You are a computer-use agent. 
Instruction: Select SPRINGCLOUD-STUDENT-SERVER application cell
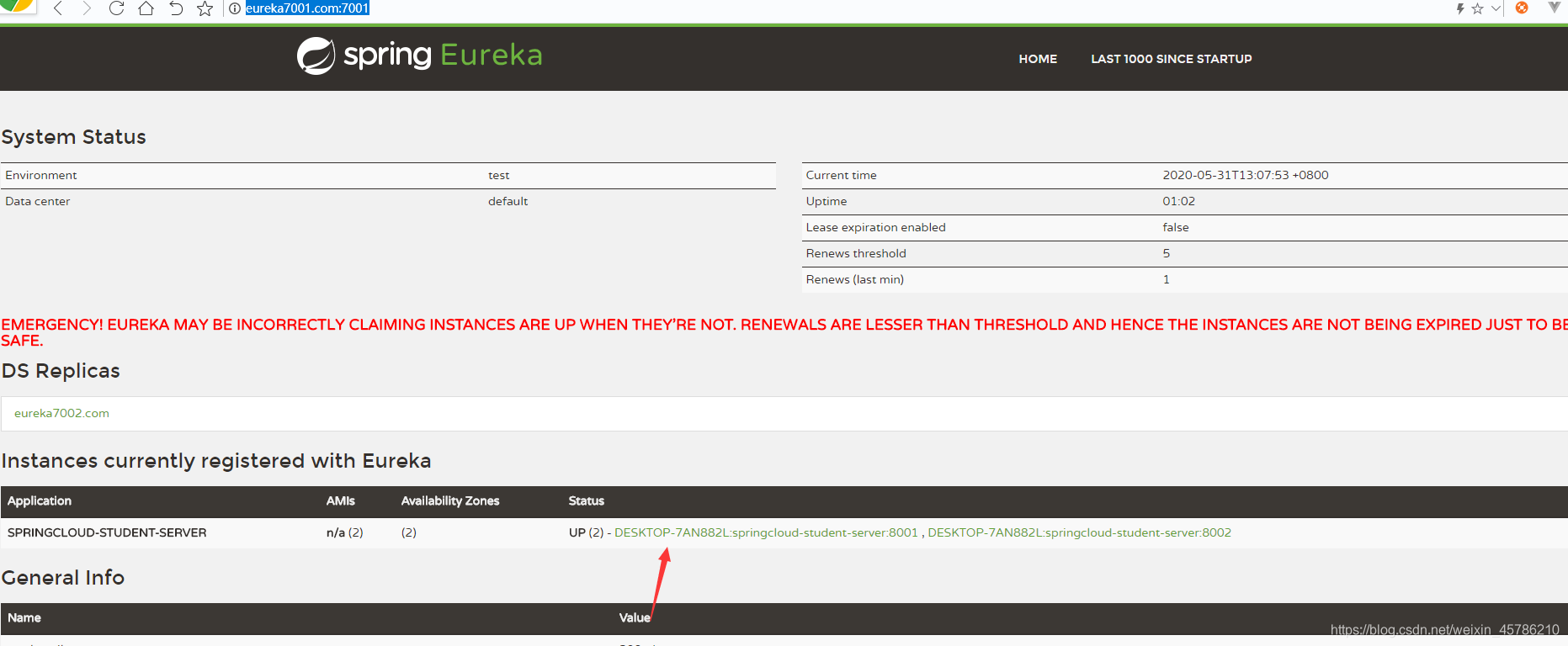click(107, 532)
